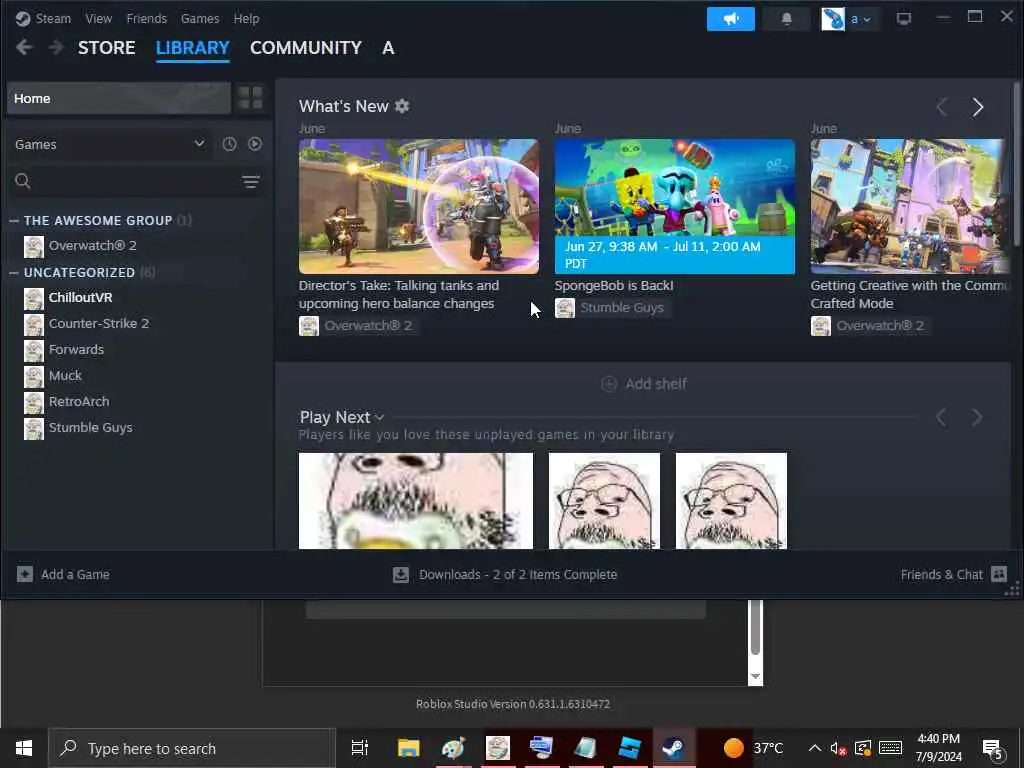Go to the COMMUNITY tab
The width and height of the screenshot is (1024, 768).
pos(306,48)
